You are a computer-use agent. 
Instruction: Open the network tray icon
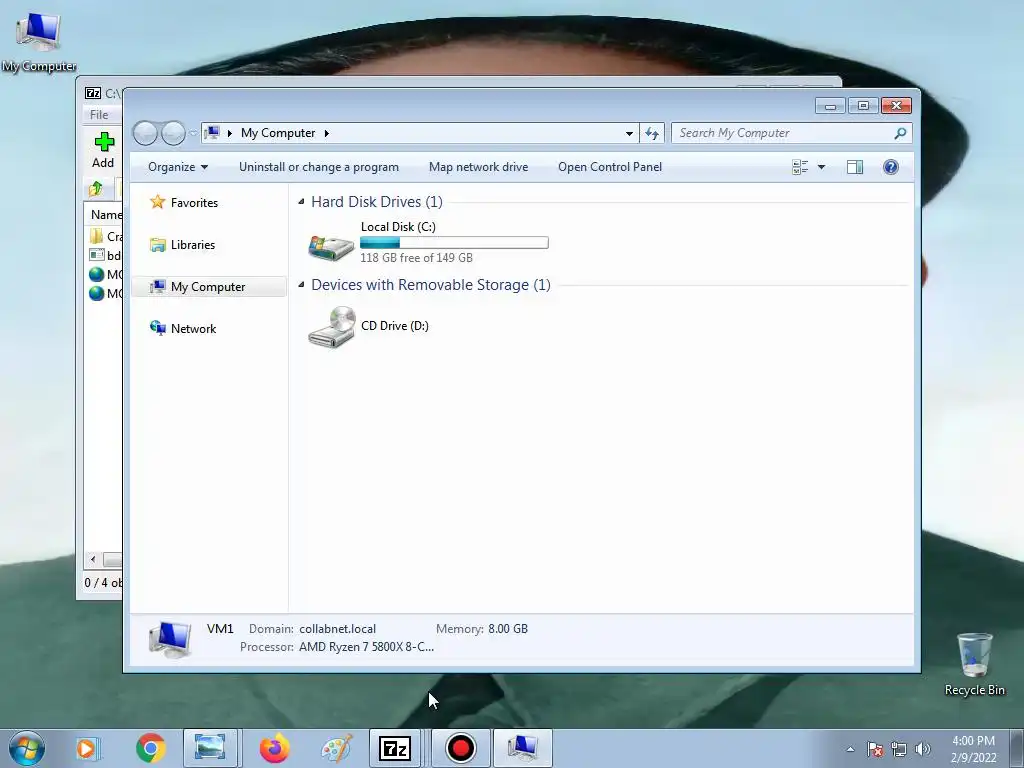click(899, 749)
